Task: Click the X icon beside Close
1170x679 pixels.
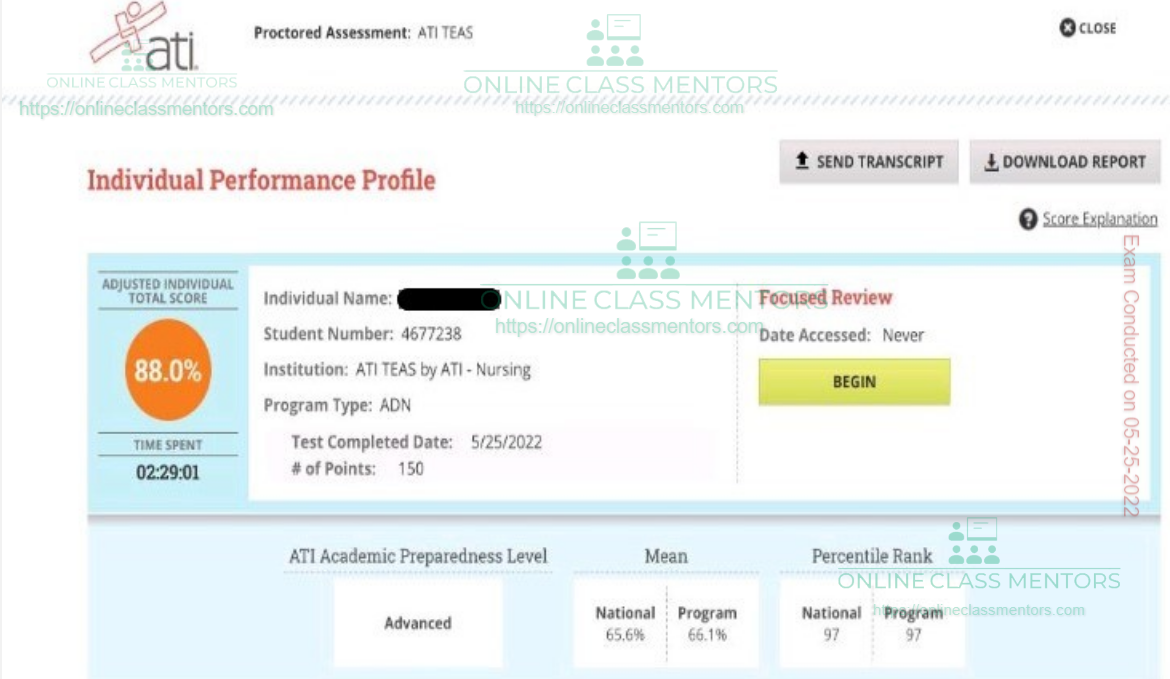Action: 1067,28
